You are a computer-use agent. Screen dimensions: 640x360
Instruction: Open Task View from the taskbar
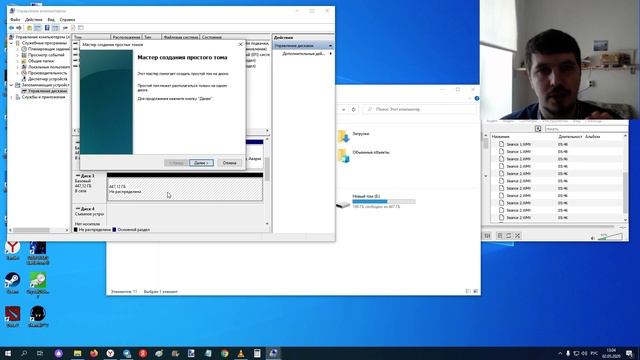[40, 353]
